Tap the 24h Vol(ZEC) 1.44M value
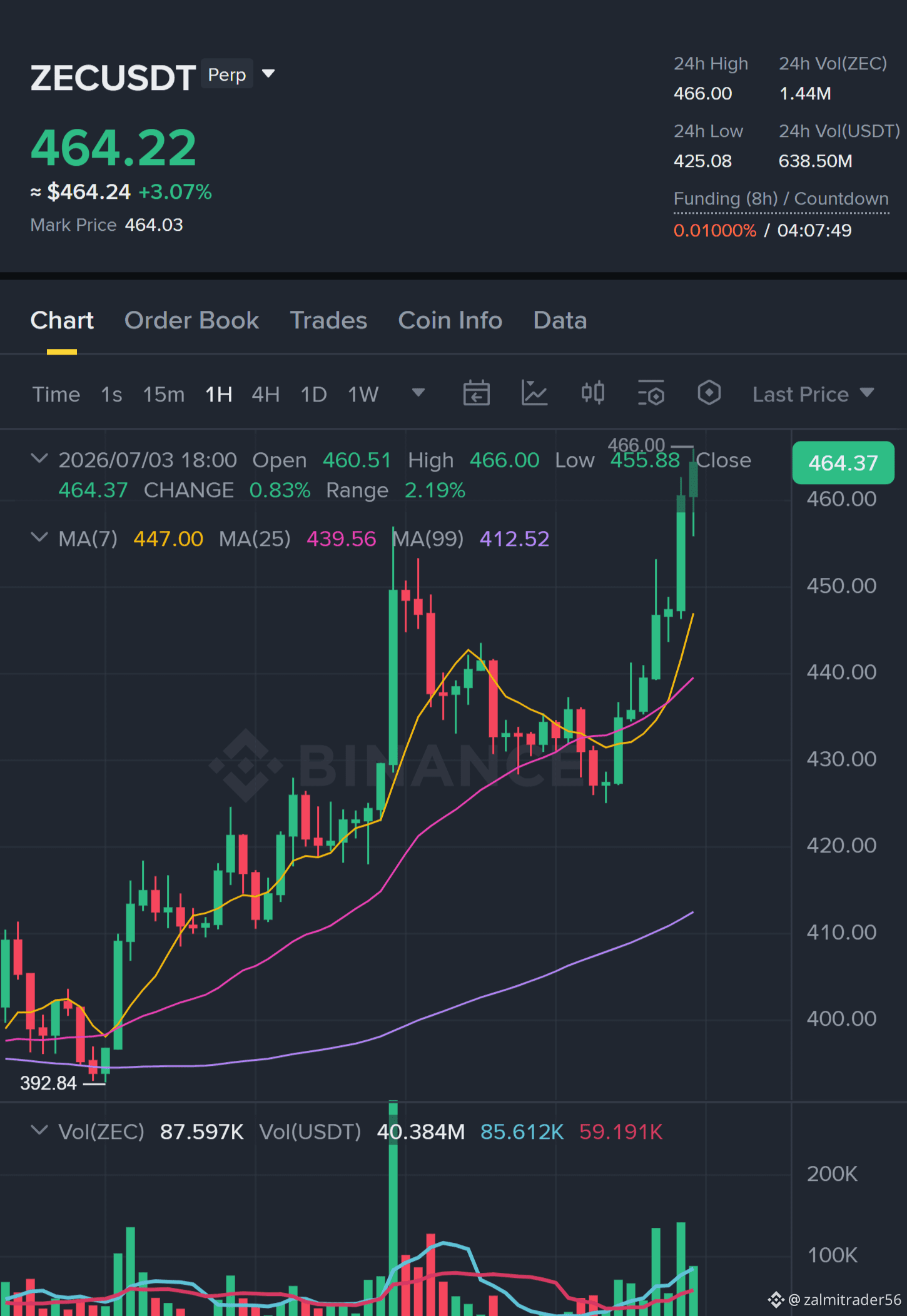Image resolution: width=907 pixels, height=1316 pixels. click(805, 93)
